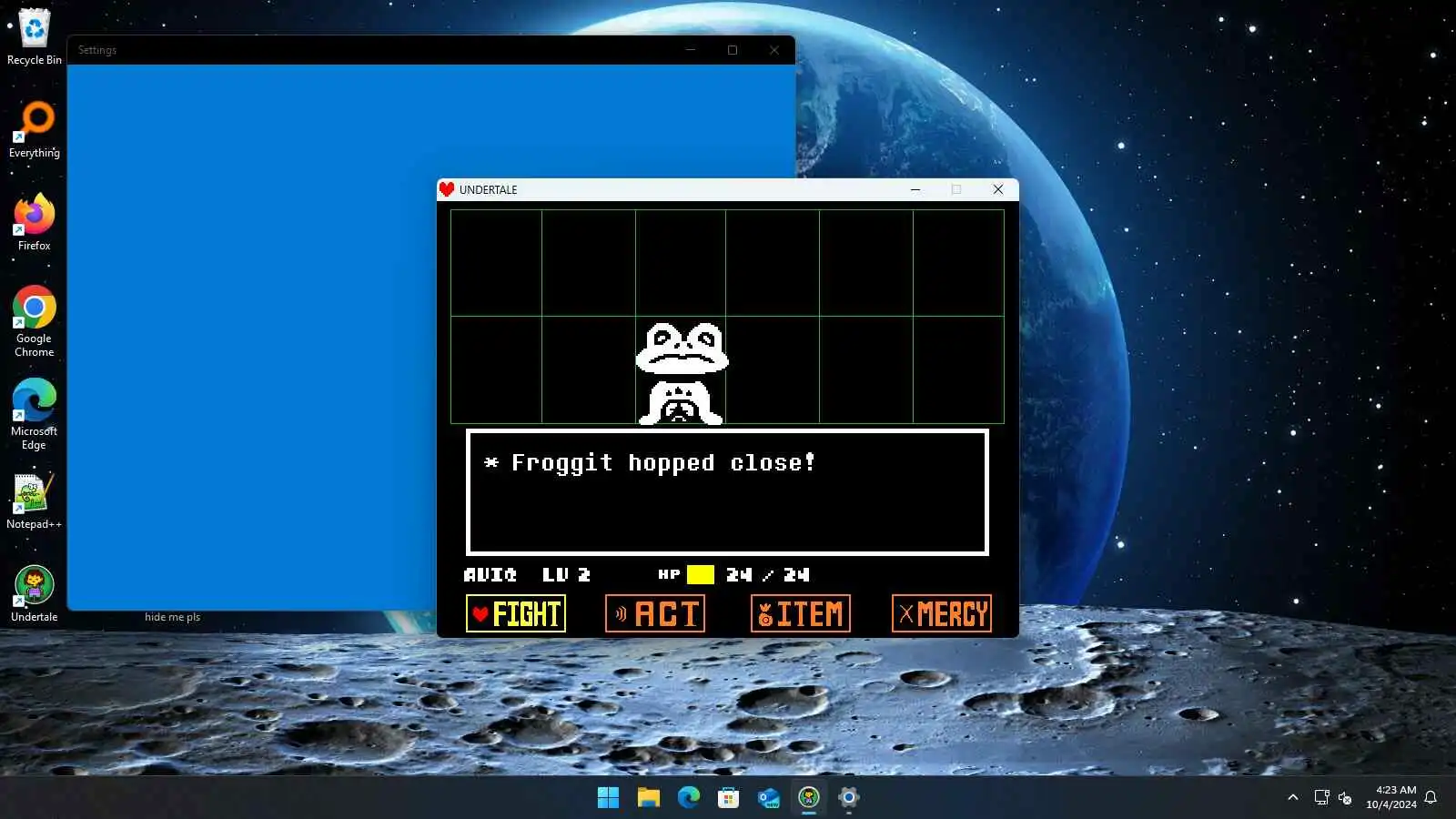Click the "24 / 24" HP value
Image resolution: width=1456 pixels, height=819 pixels.
click(768, 574)
